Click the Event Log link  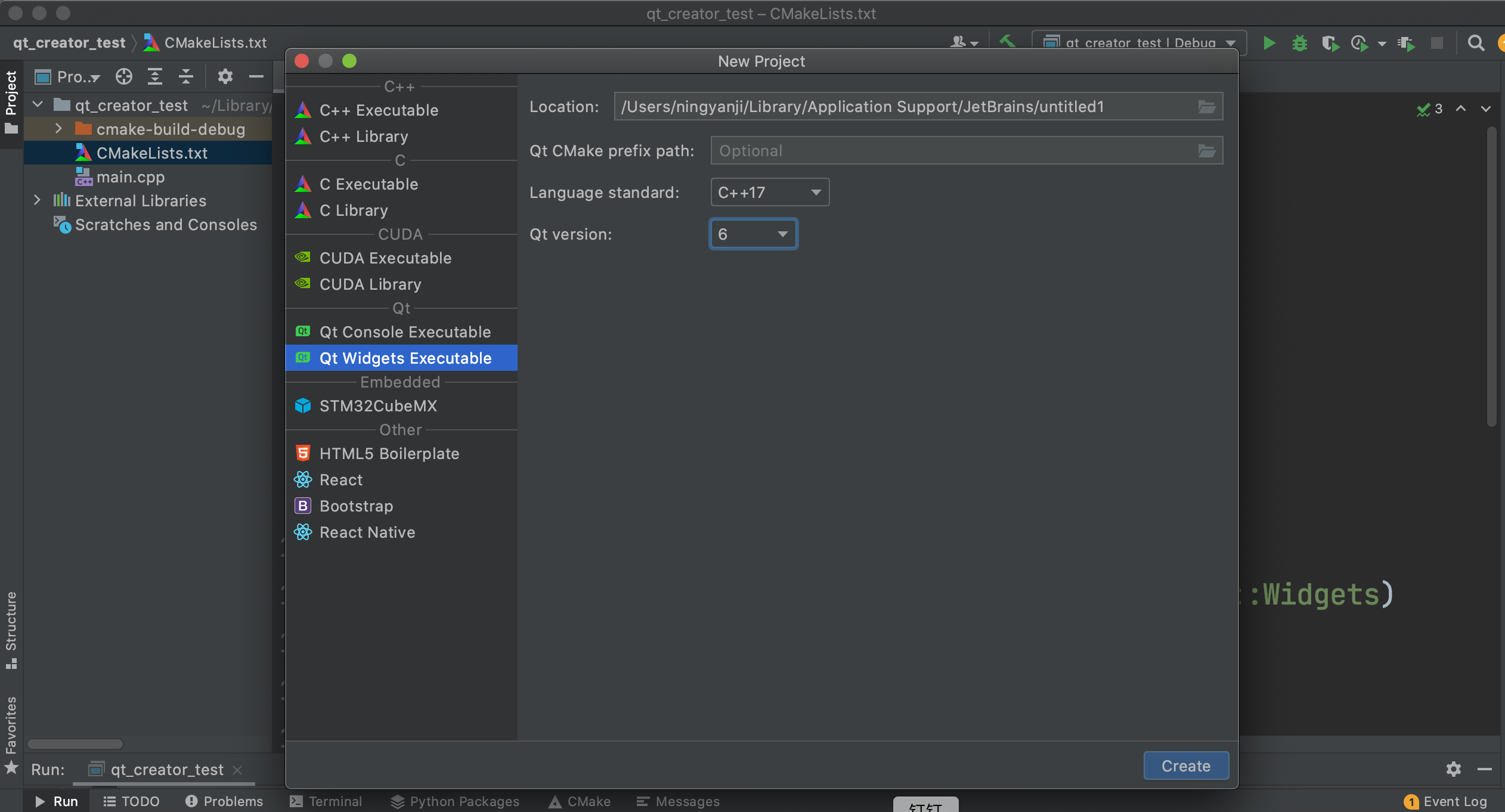pos(1454,801)
